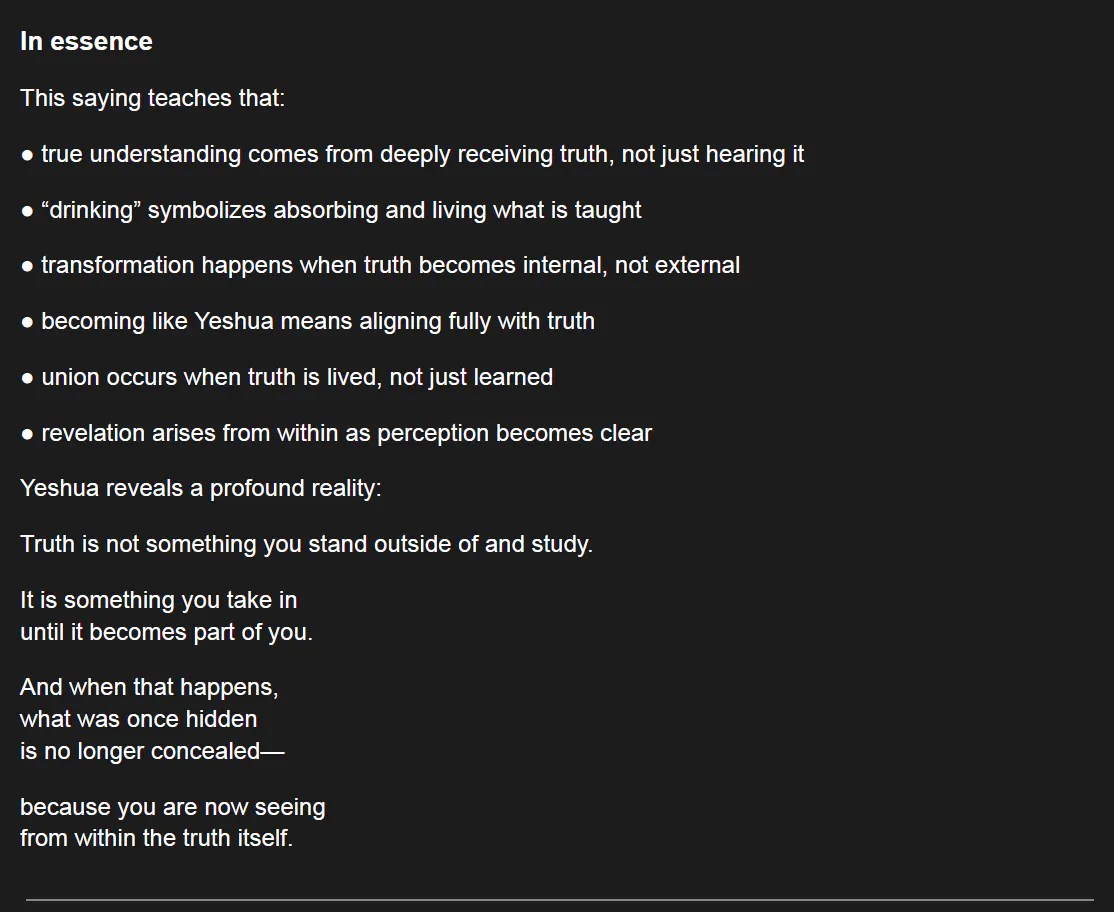Viewport: 1114px width, 912px height.
Task: Click "until it becomes part of you."
Action: point(166,632)
